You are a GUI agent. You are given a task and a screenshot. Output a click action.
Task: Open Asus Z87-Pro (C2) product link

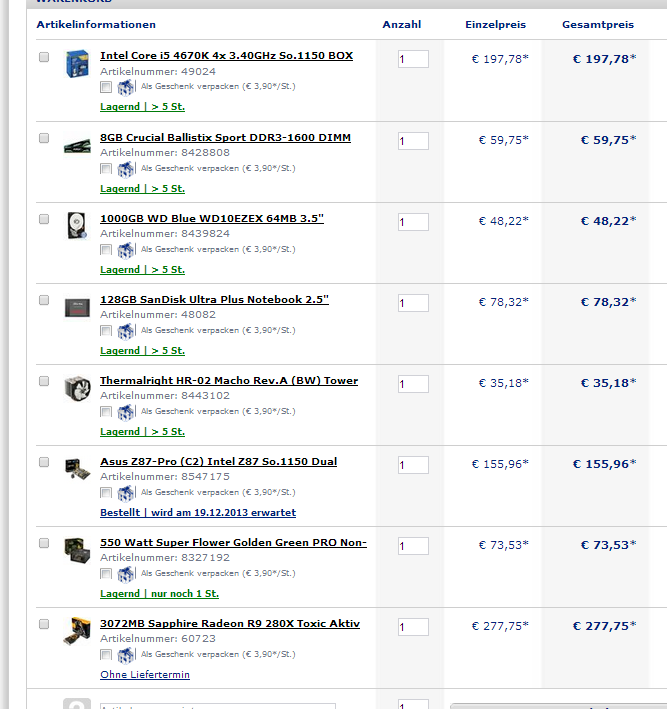pos(218,461)
